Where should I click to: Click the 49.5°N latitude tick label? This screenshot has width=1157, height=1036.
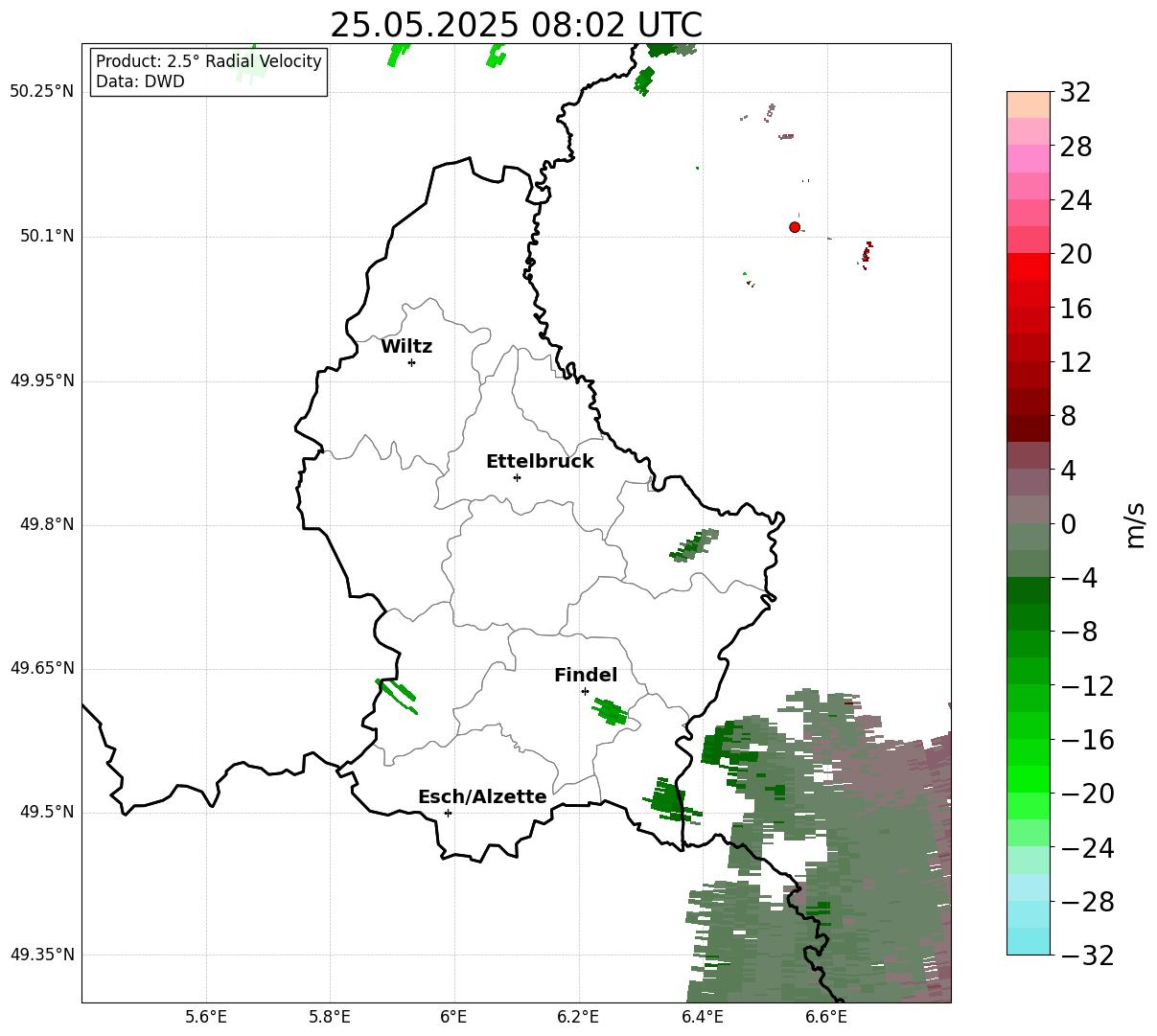point(47,812)
